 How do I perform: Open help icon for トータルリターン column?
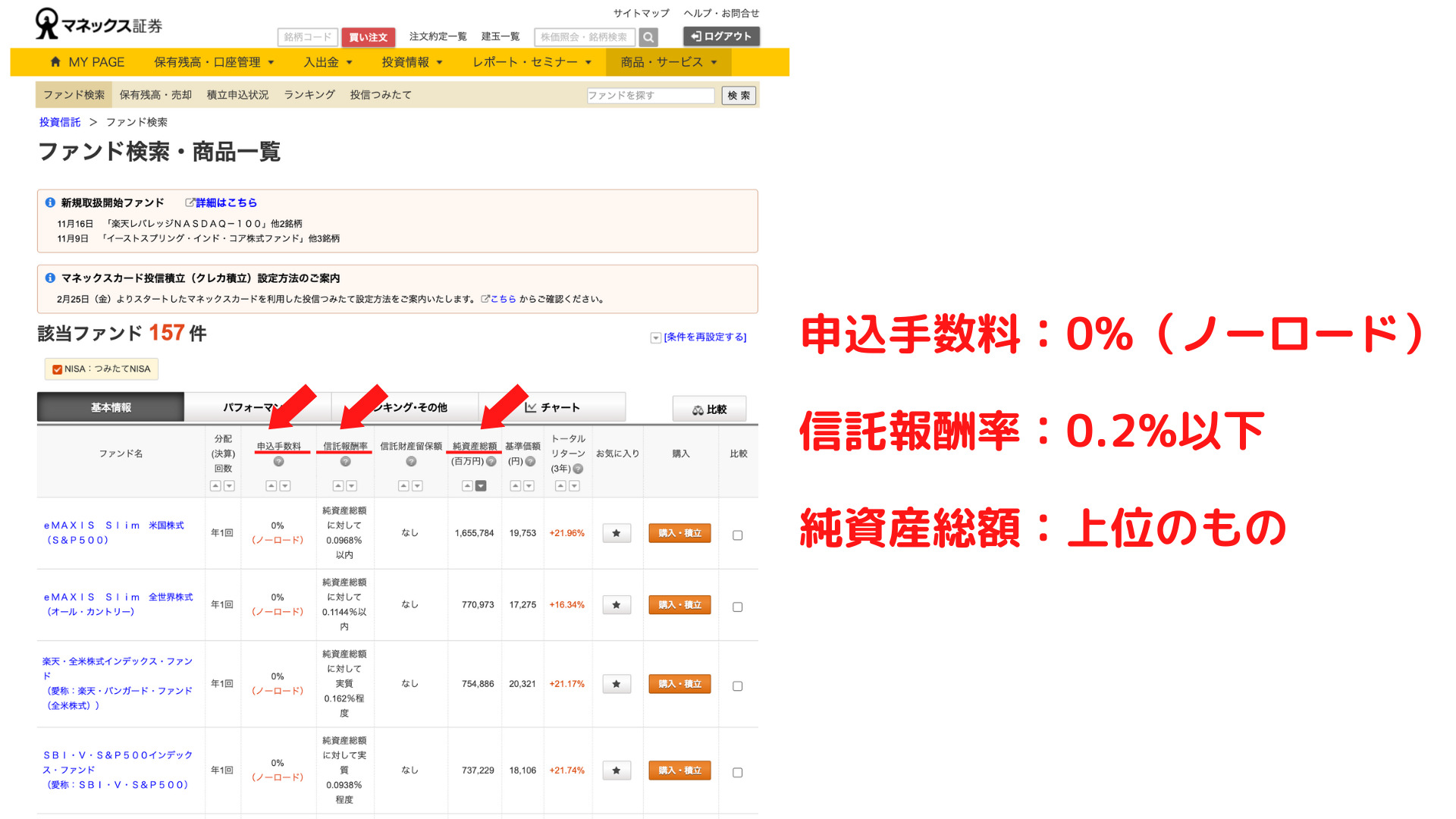coord(579,469)
